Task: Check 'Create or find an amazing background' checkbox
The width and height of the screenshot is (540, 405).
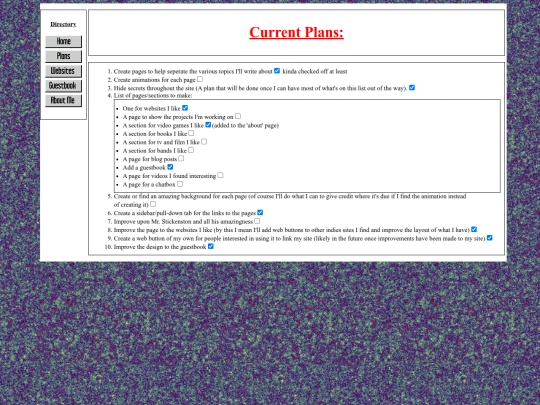Action: click(153, 204)
